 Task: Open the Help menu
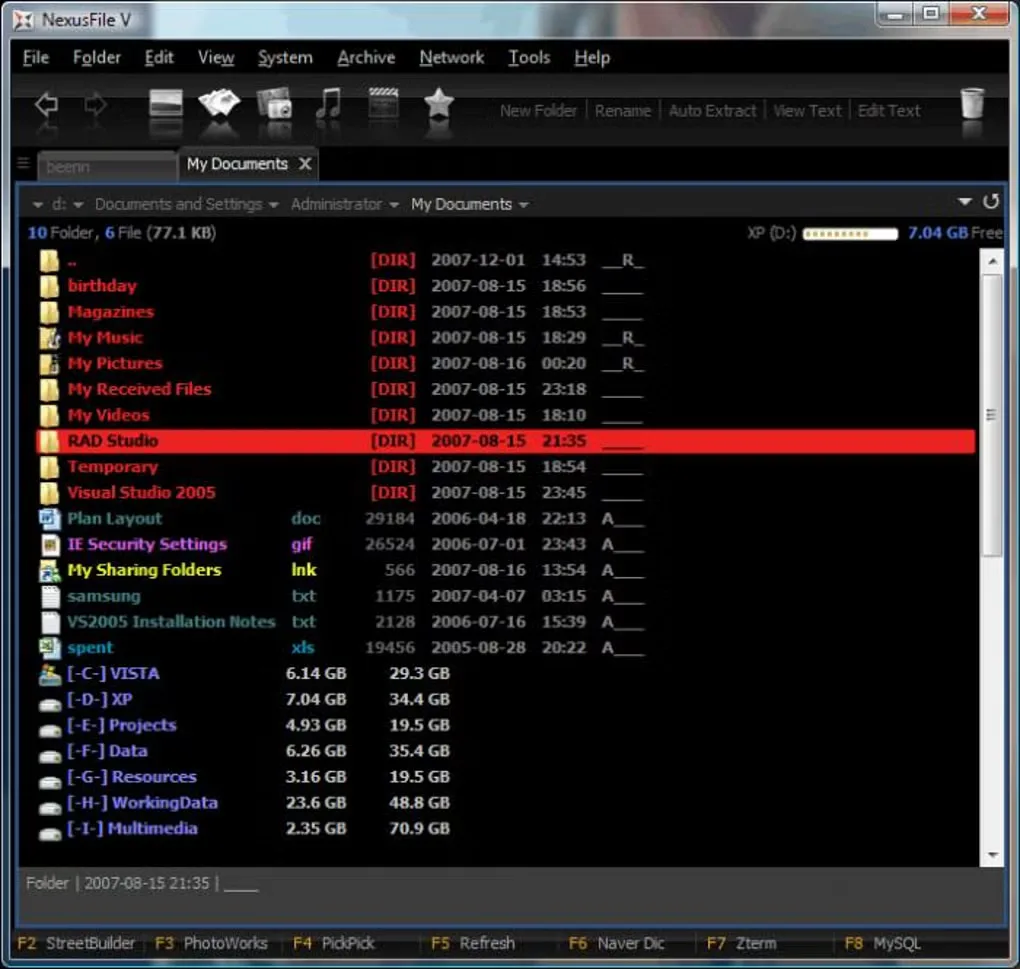tap(592, 58)
